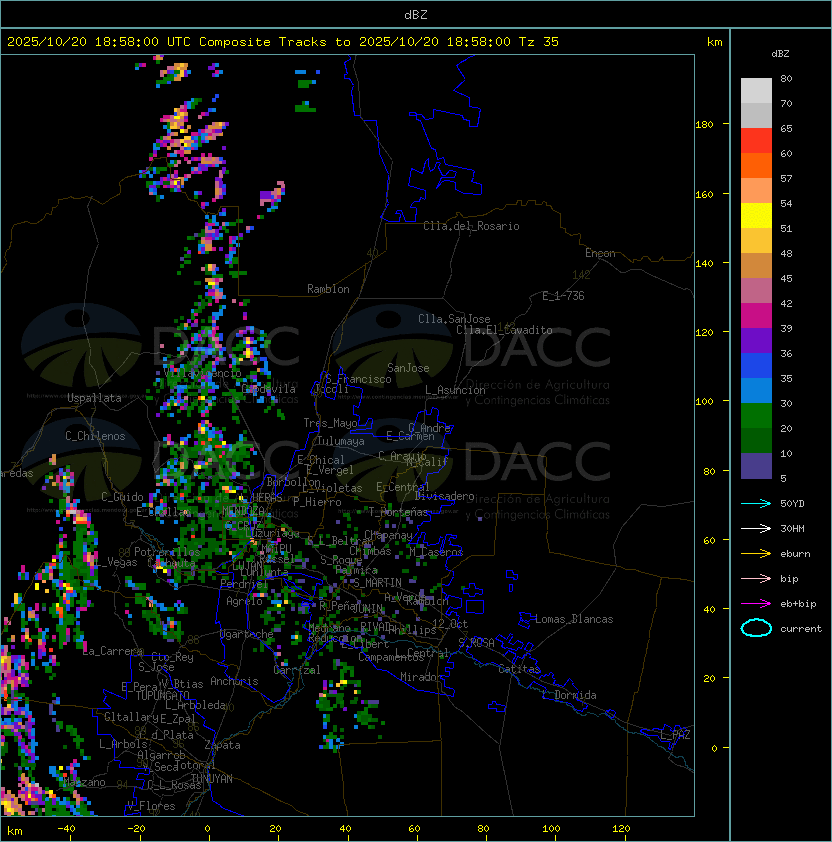Select the red 60–65 dBZ swatch
Screen dimensions: 832x842
(x=756, y=141)
